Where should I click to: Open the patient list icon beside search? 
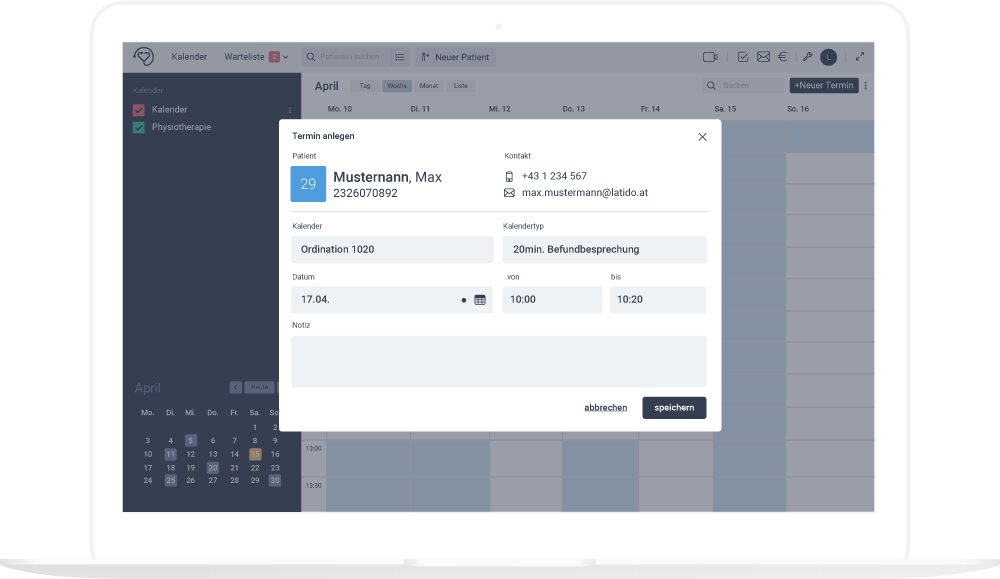(400, 57)
